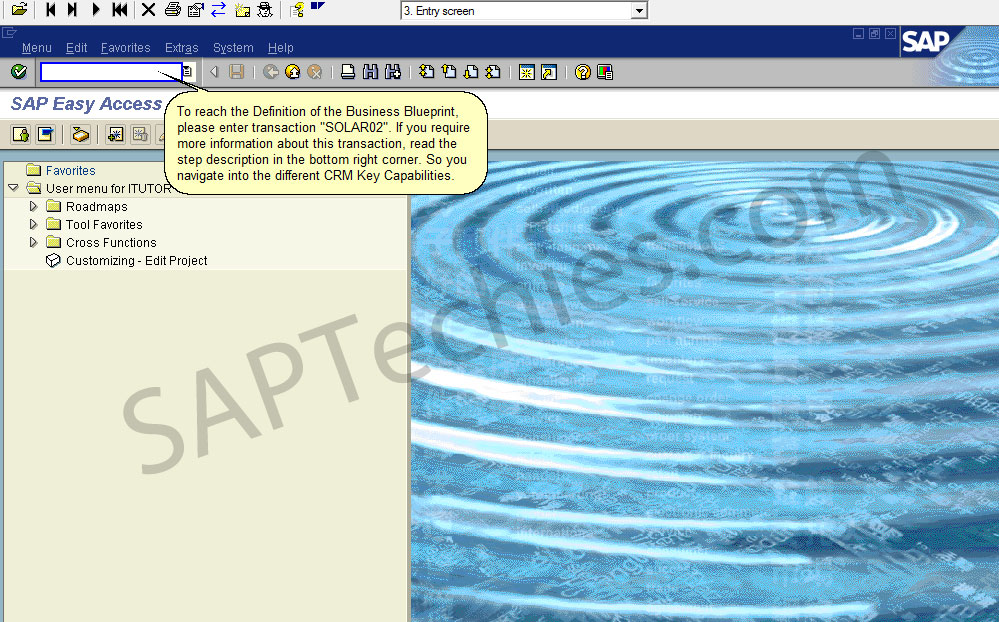The width and height of the screenshot is (999, 622).
Task: Select the Tool Favorites folder label
Action: [x=104, y=224]
